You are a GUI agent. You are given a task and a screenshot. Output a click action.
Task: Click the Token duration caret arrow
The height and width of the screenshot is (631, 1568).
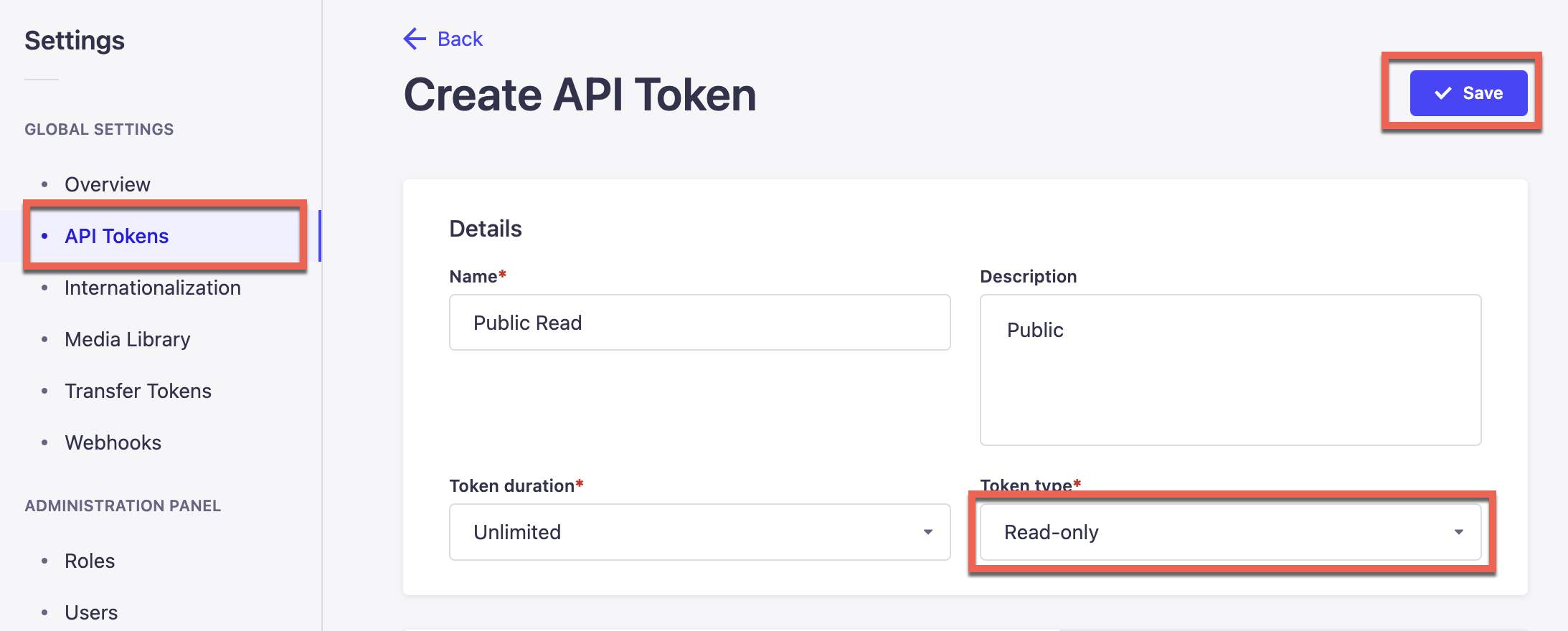[x=927, y=532]
